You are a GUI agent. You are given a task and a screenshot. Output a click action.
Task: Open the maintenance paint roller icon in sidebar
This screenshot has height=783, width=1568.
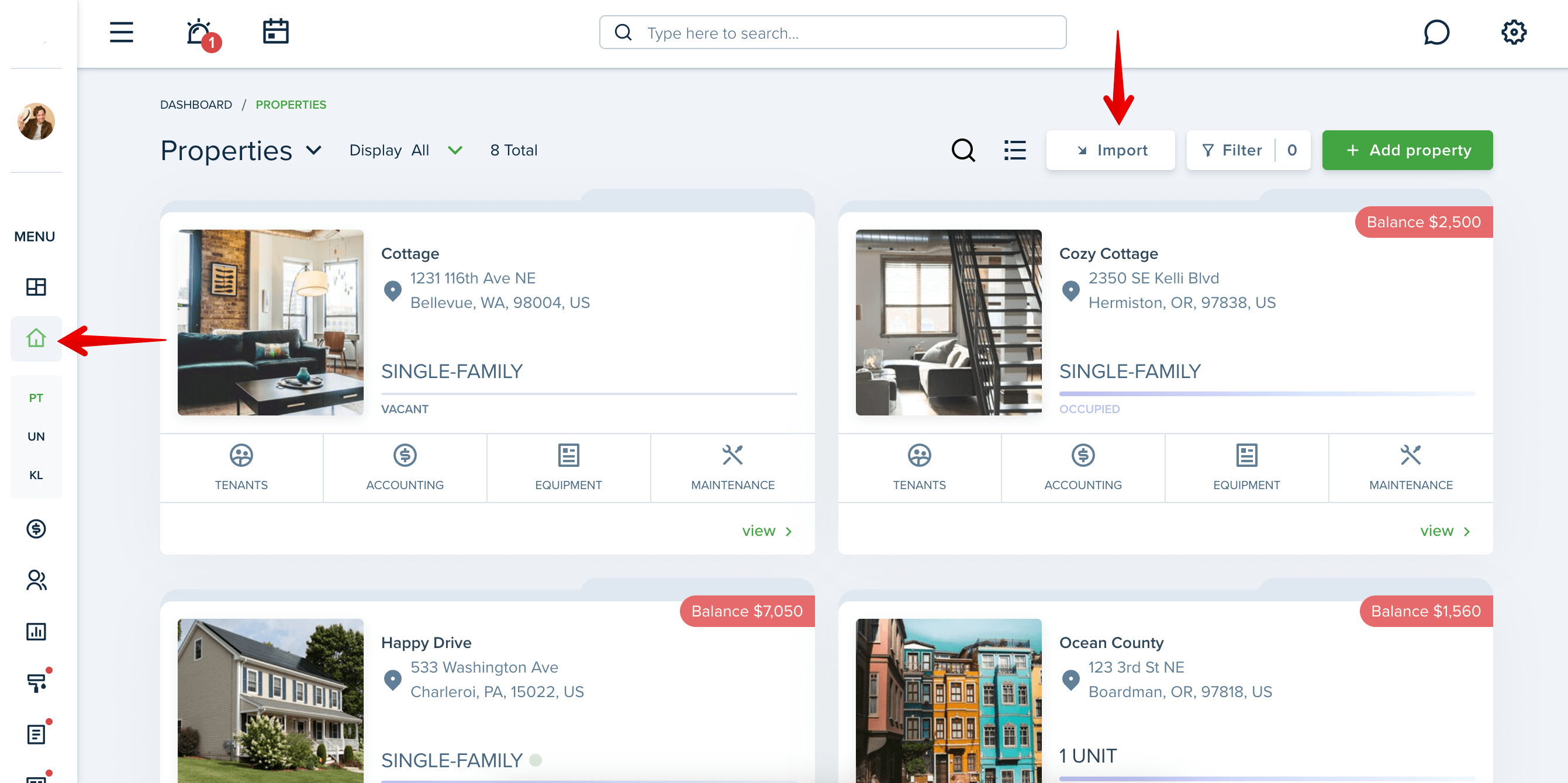tap(37, 682)
